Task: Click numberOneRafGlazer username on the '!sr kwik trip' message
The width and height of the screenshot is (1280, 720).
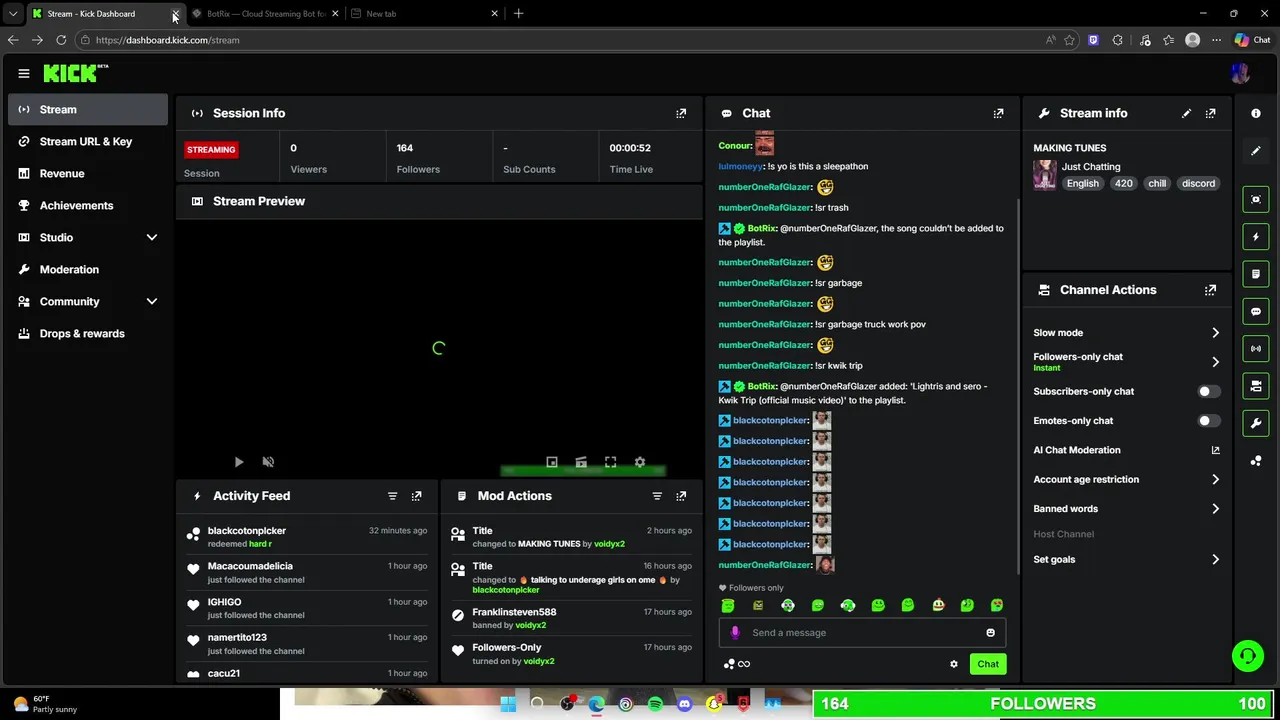Action: [x=764, y=366]
